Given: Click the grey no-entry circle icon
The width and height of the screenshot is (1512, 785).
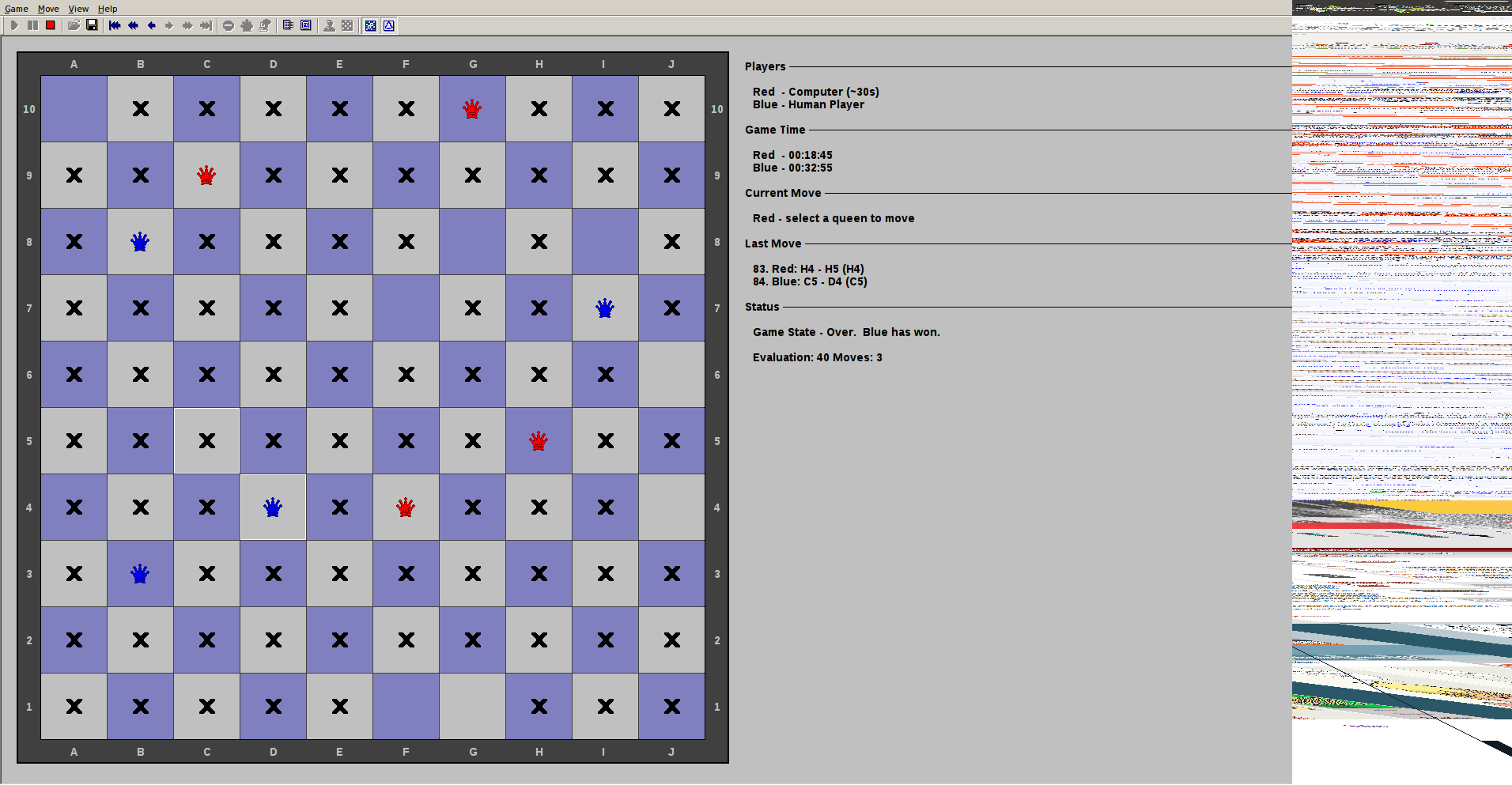Looking at the screenshot, I should 229,25.
